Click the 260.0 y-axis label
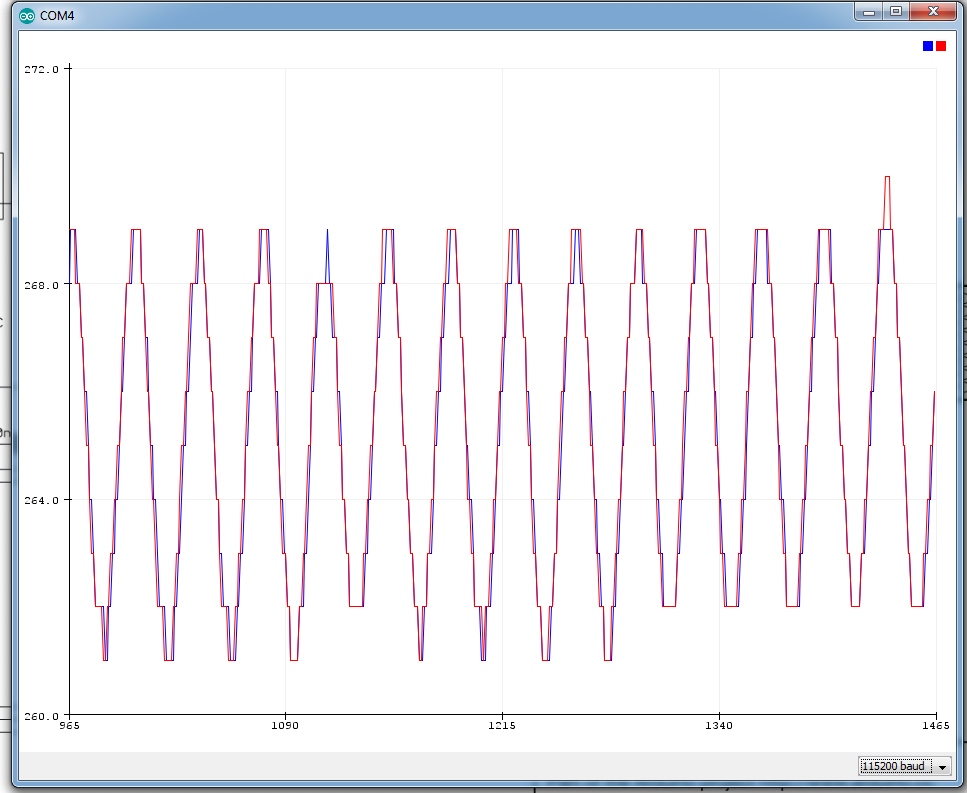Image resolution: width=967 pixels, height=793 pixels. coord(41,717)
